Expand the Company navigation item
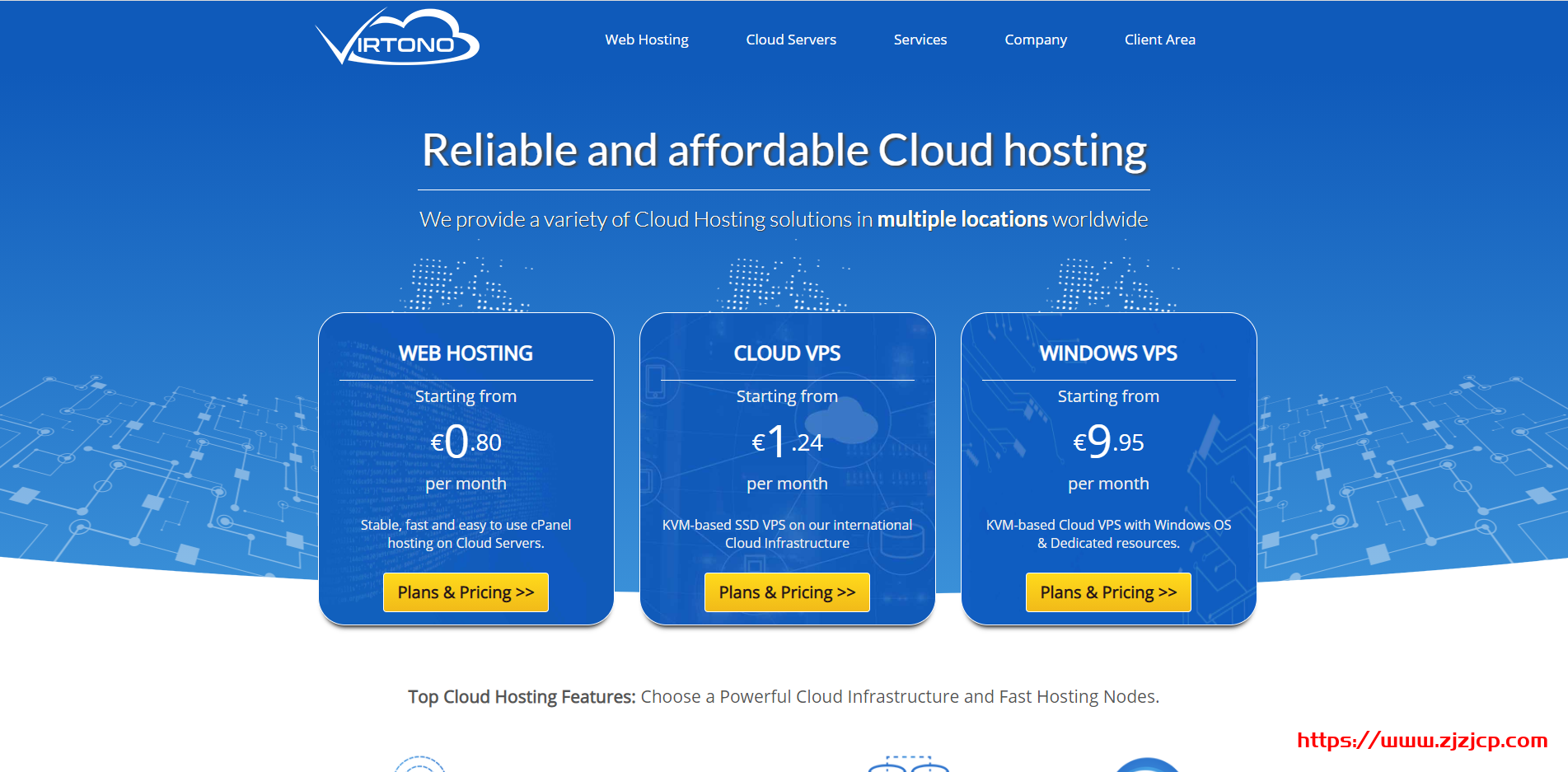Screen dimensions: 1568x772 (1035, 40)
